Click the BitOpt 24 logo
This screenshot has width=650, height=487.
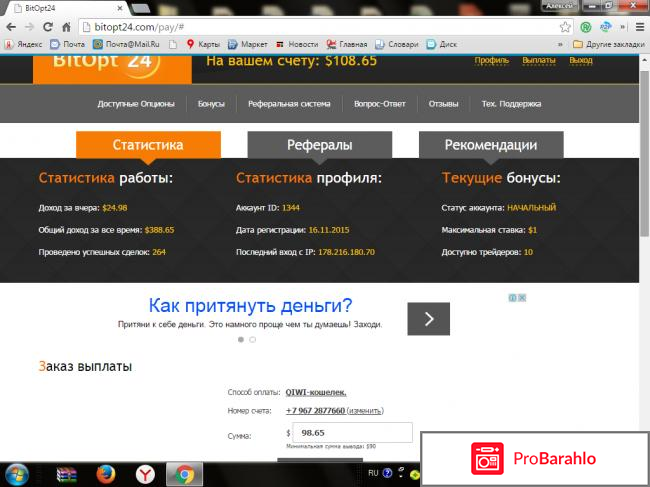pos(112,68)
